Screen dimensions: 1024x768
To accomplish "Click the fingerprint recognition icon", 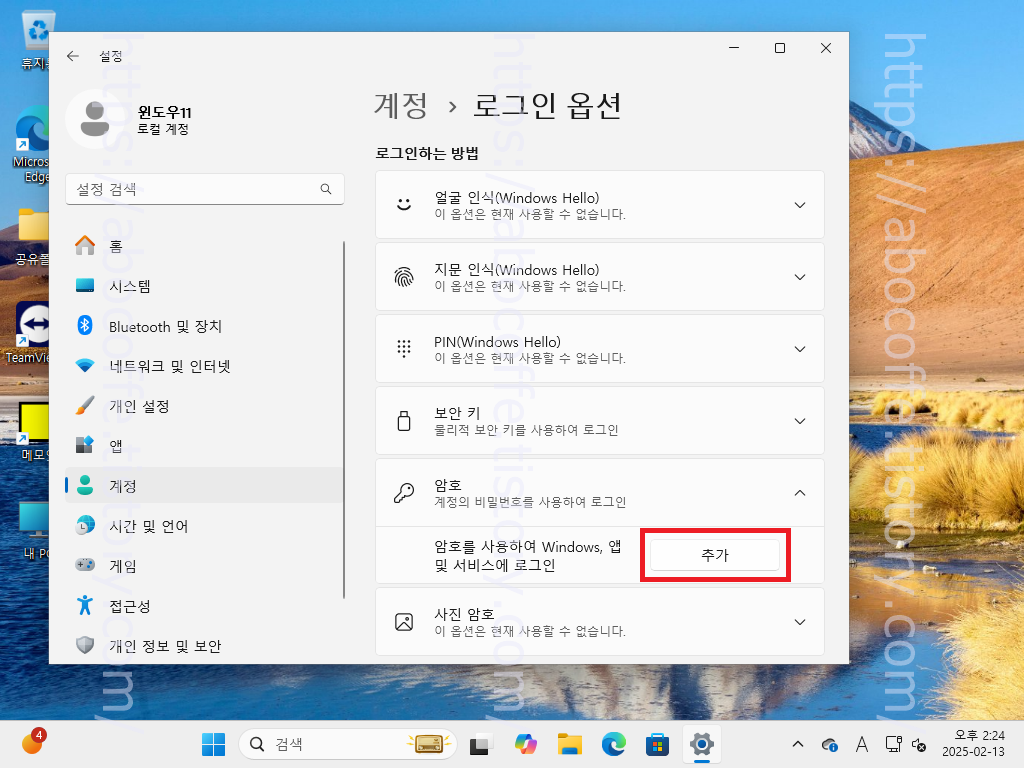I will click(x=404, y=277).
